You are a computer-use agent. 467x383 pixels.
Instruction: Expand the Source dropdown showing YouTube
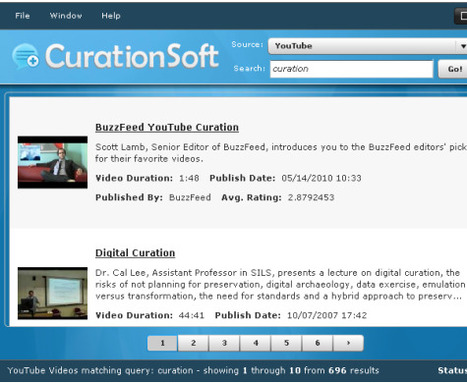[367, 46]
